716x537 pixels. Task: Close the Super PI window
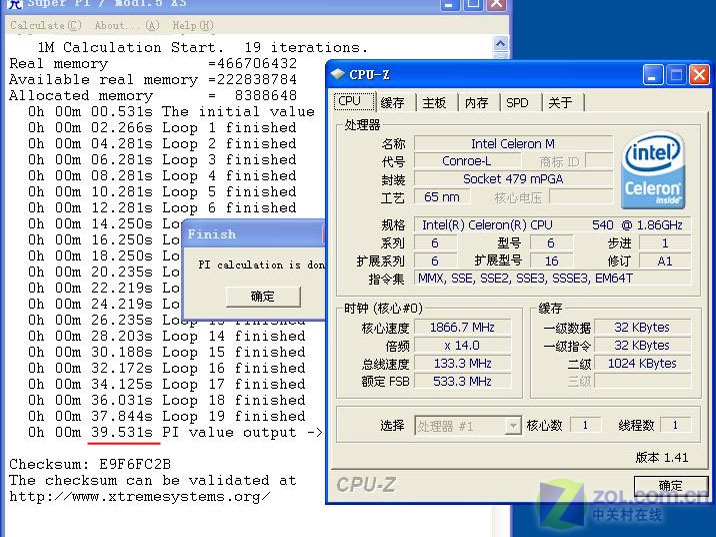(x=497, y=5)
